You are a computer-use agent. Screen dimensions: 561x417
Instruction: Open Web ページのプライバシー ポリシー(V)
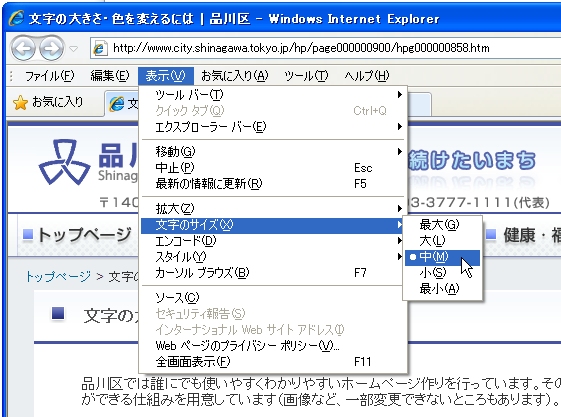[273, 346]
